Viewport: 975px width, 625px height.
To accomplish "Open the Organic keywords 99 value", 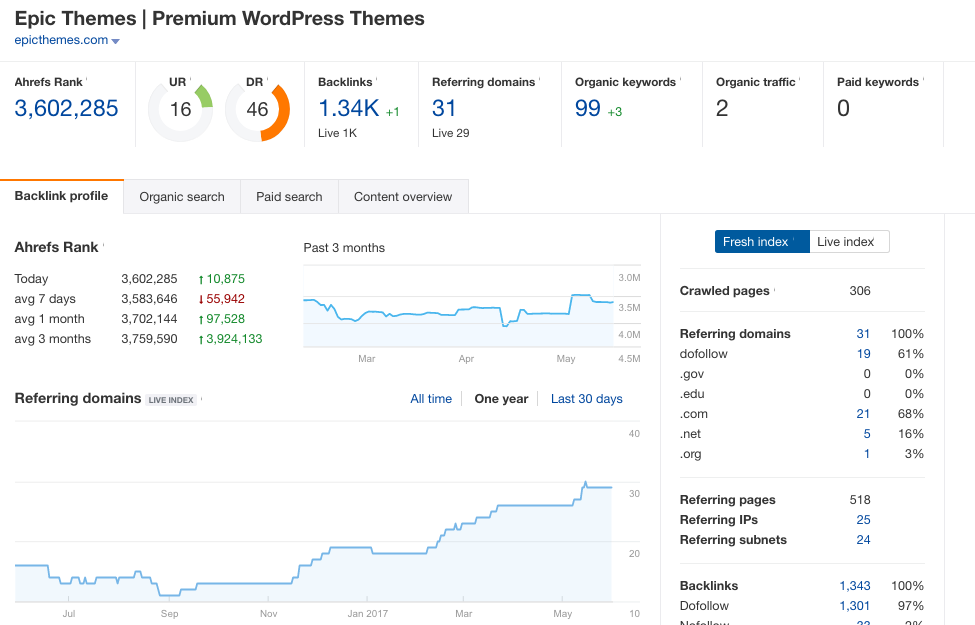I will (x=588, y=108).
